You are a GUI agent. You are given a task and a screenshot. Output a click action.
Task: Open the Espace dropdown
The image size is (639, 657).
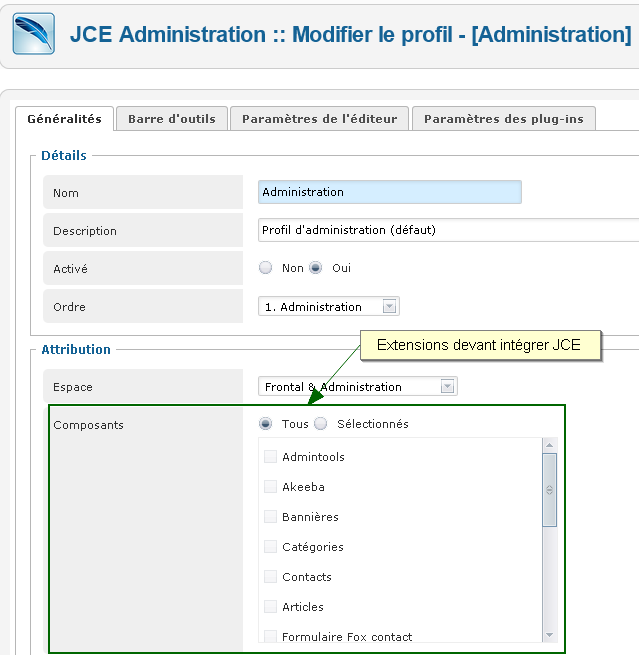[357, 386]
